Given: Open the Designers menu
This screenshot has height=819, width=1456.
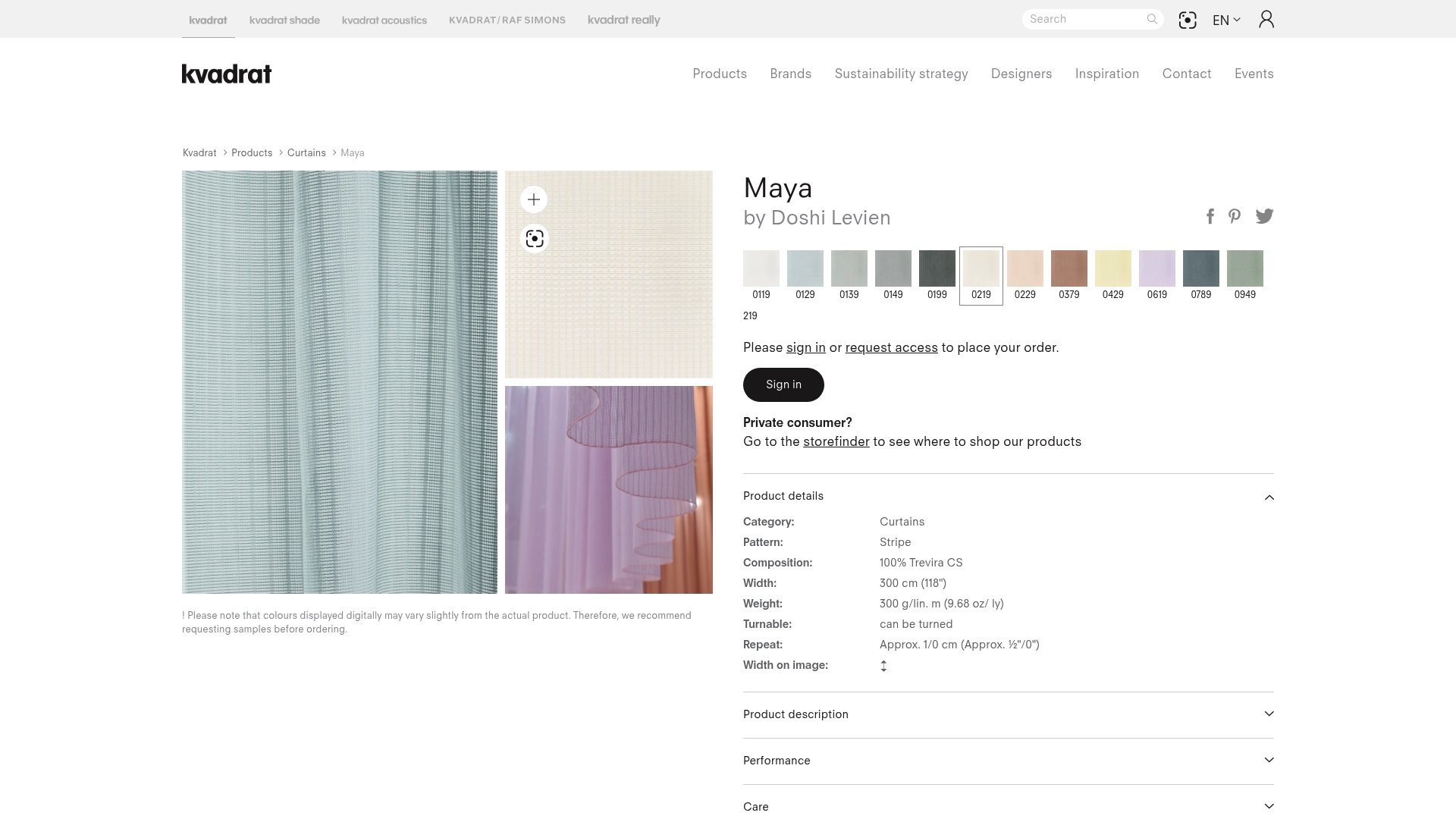Looking at the screenshot, I should coord(1021,74).
